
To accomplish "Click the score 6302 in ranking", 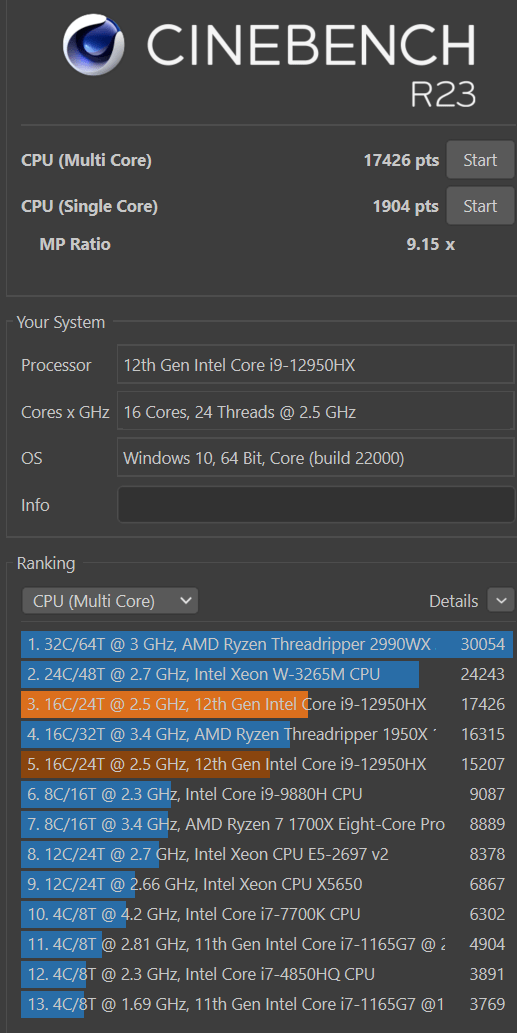I will coord(487,914).
